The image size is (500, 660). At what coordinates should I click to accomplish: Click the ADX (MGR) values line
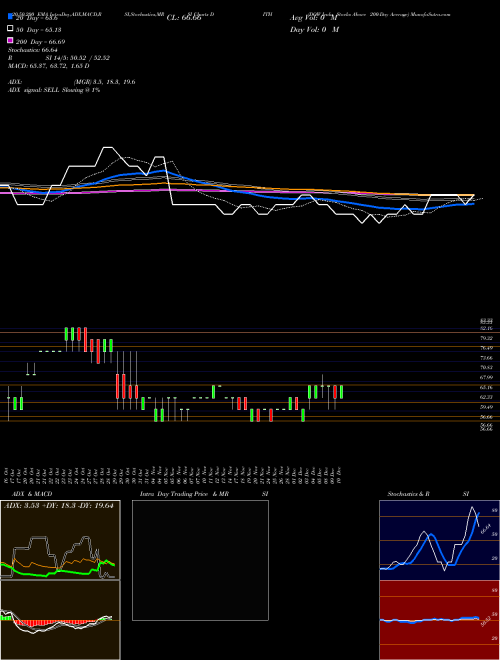click(x=71, y=82)
